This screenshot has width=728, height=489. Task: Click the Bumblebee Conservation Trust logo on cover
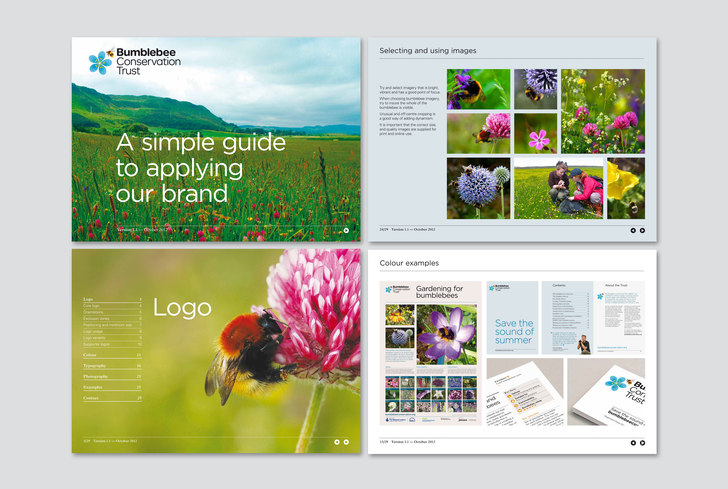coord(135,61)
